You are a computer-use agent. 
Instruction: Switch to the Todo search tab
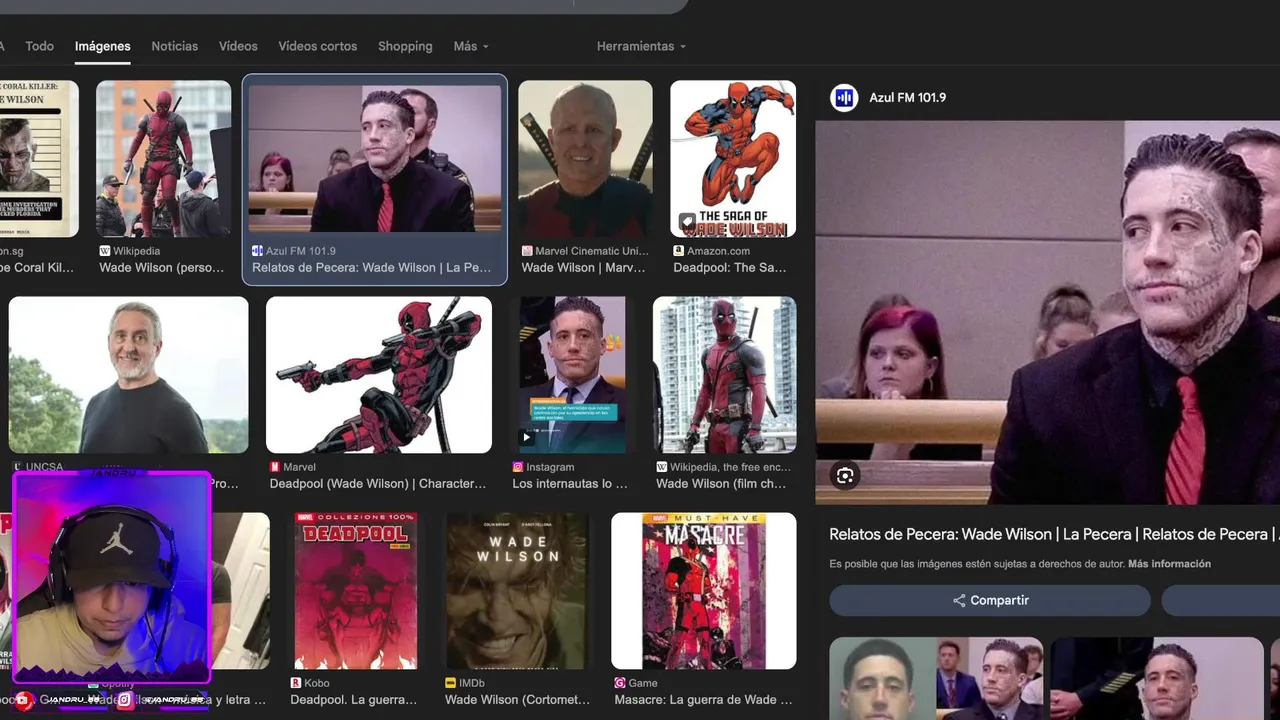39,46
